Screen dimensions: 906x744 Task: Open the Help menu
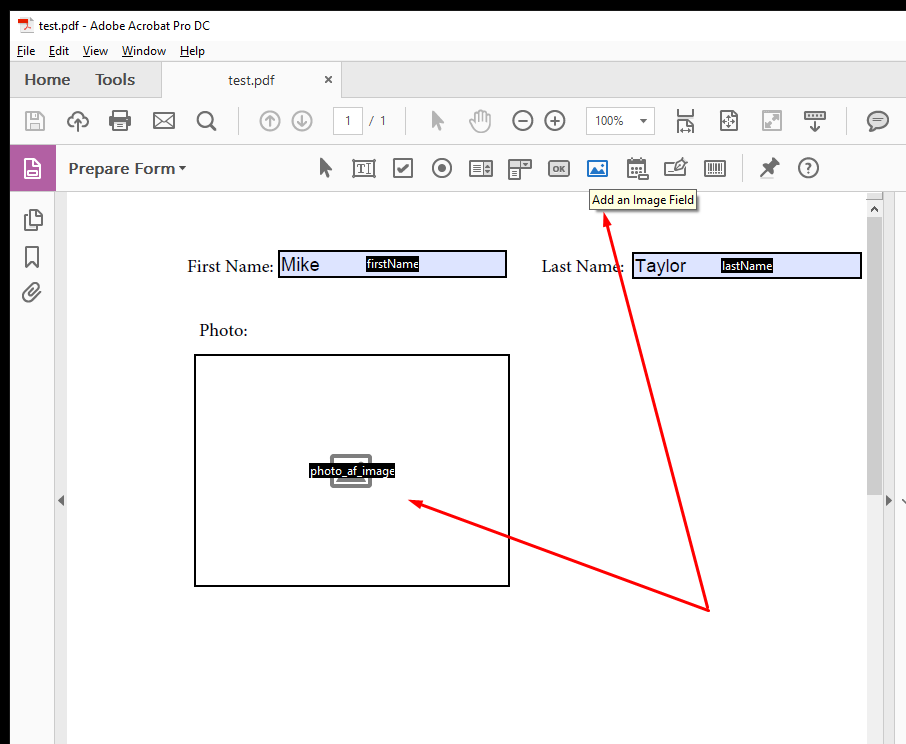192,51
